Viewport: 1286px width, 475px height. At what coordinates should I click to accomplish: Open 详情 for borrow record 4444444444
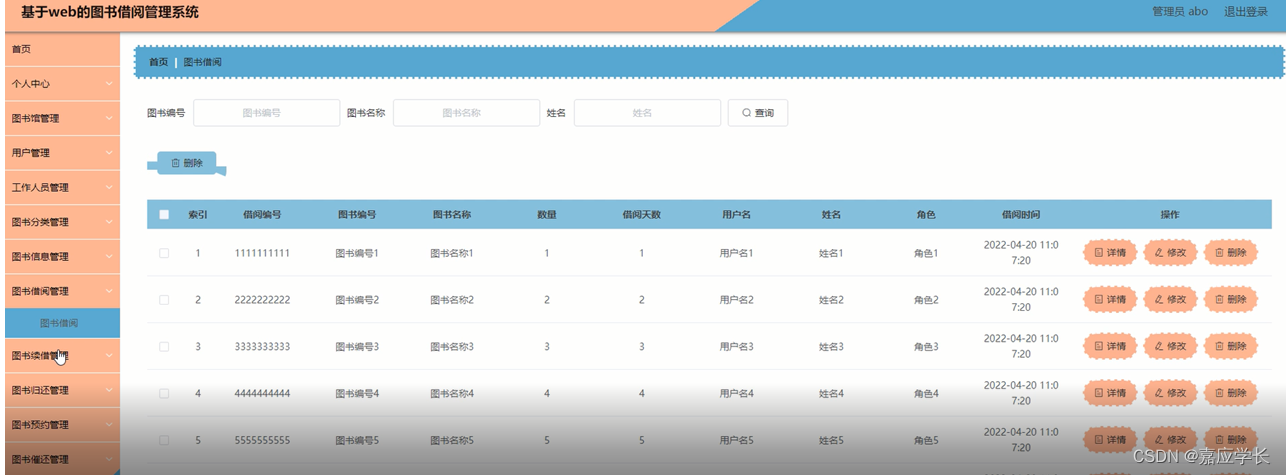click(x=1110, y=394)
